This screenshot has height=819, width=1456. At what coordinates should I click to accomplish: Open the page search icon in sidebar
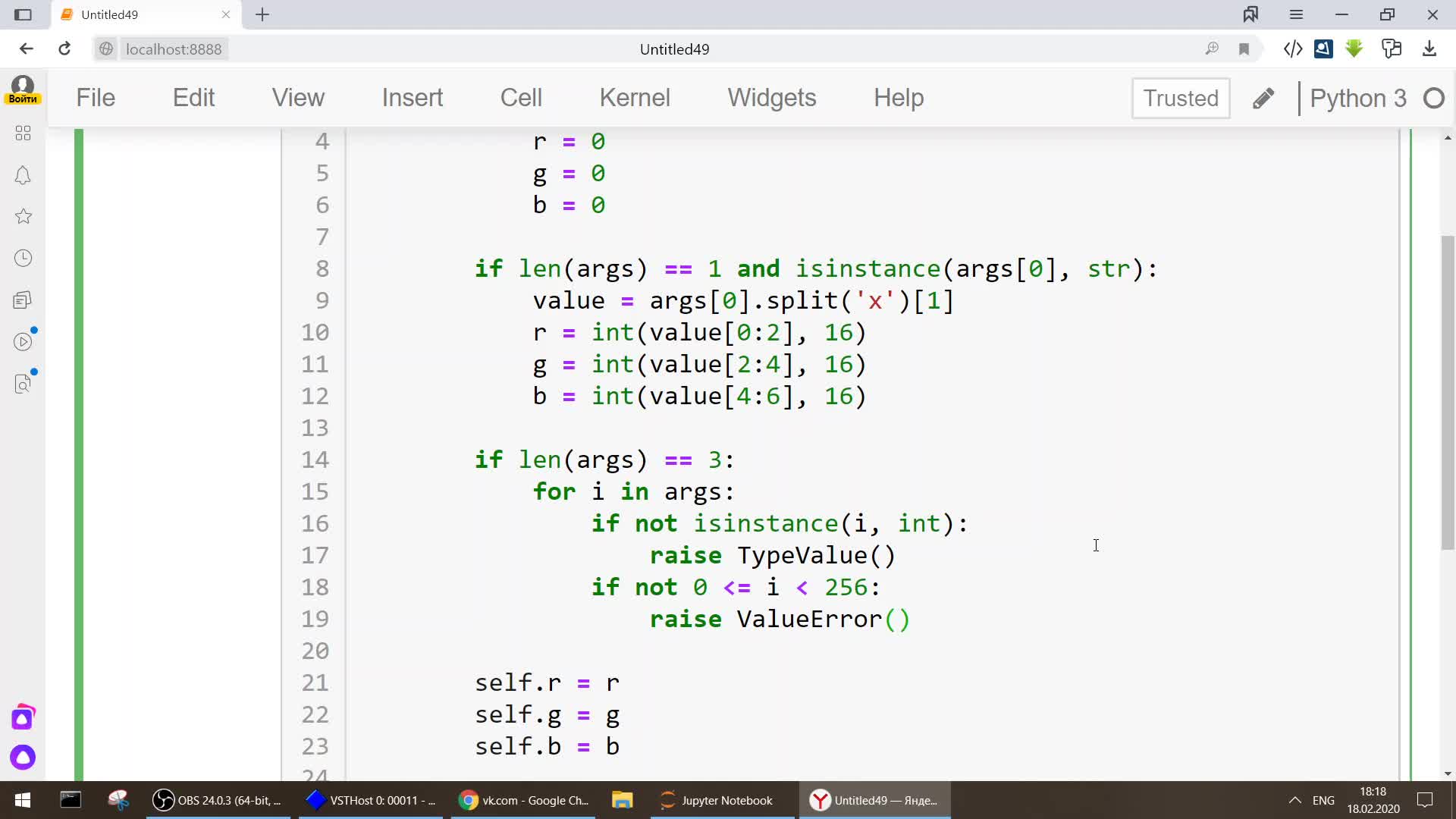pos(23,384)
